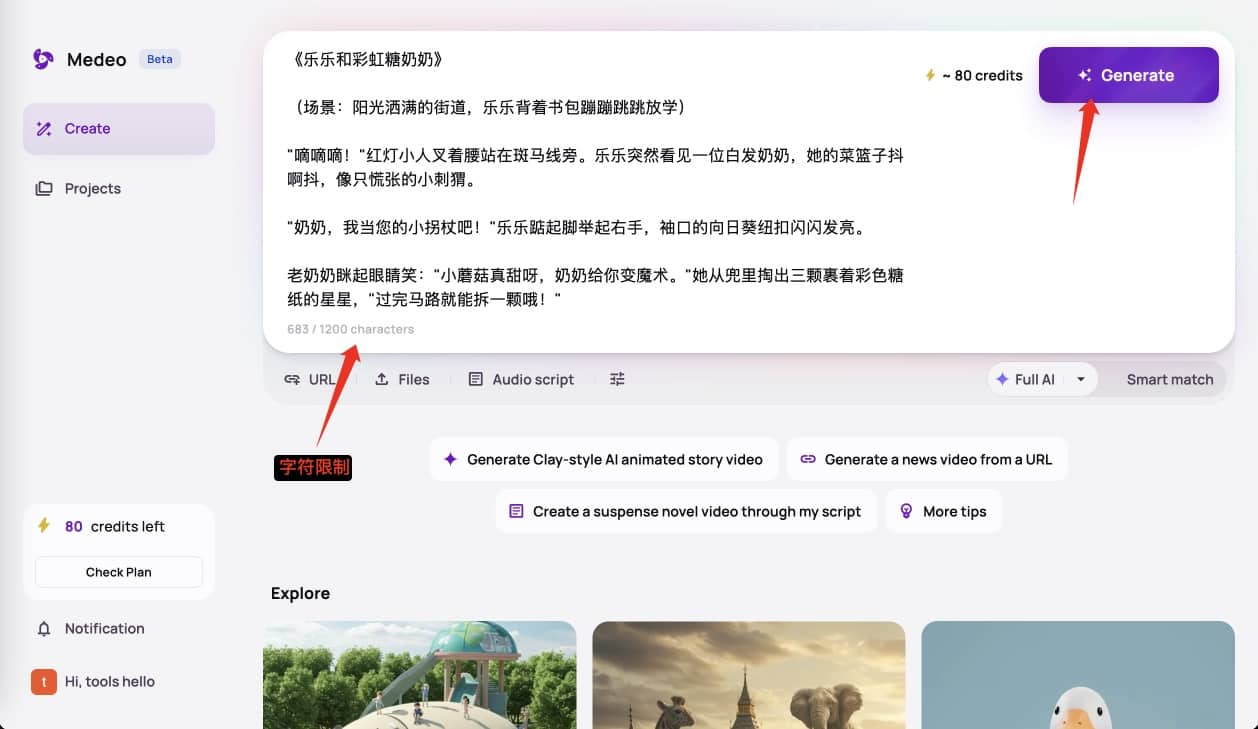Open the Hi, tools hello account menu
This screenshot has width=1258, height=729.
[x=109, y=682]
